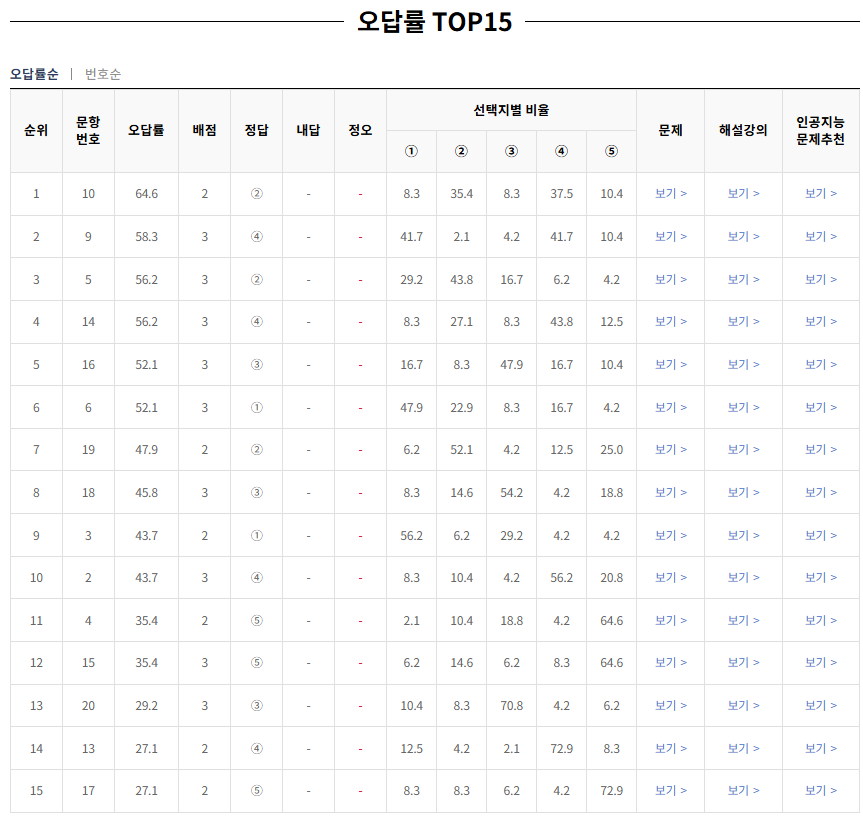Open 문제 보기 link for rank 15
This screenshot has height=818, width=863.
670,790
